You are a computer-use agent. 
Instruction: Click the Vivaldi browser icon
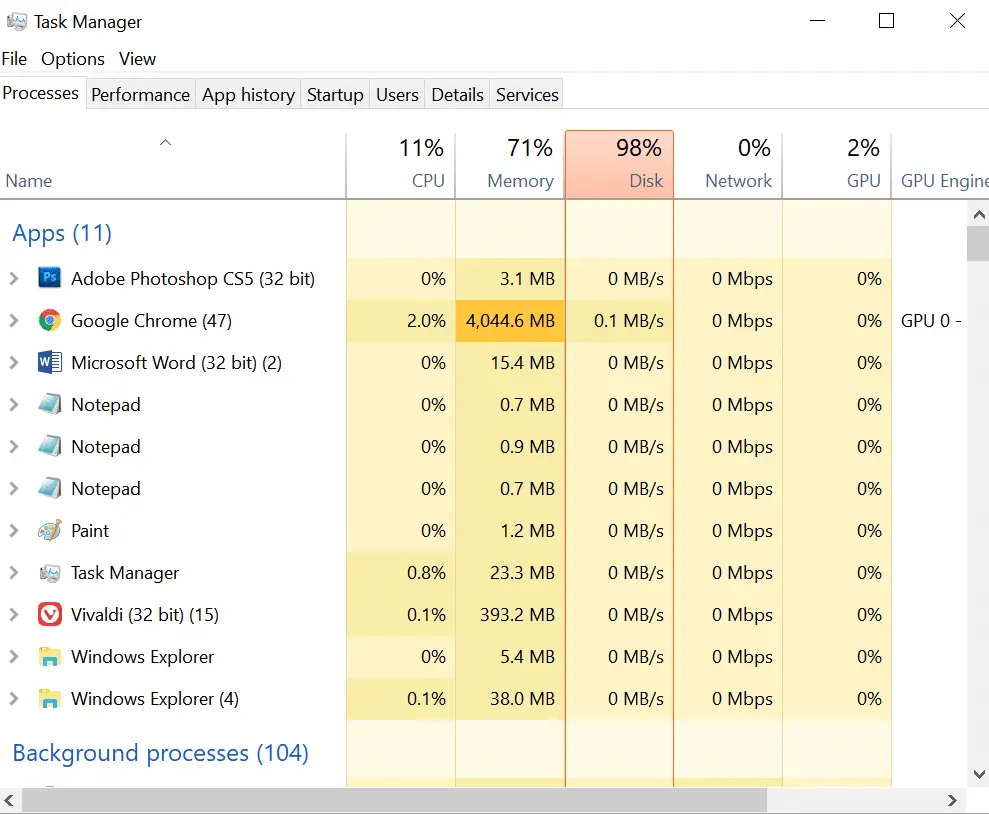[50, 614]
